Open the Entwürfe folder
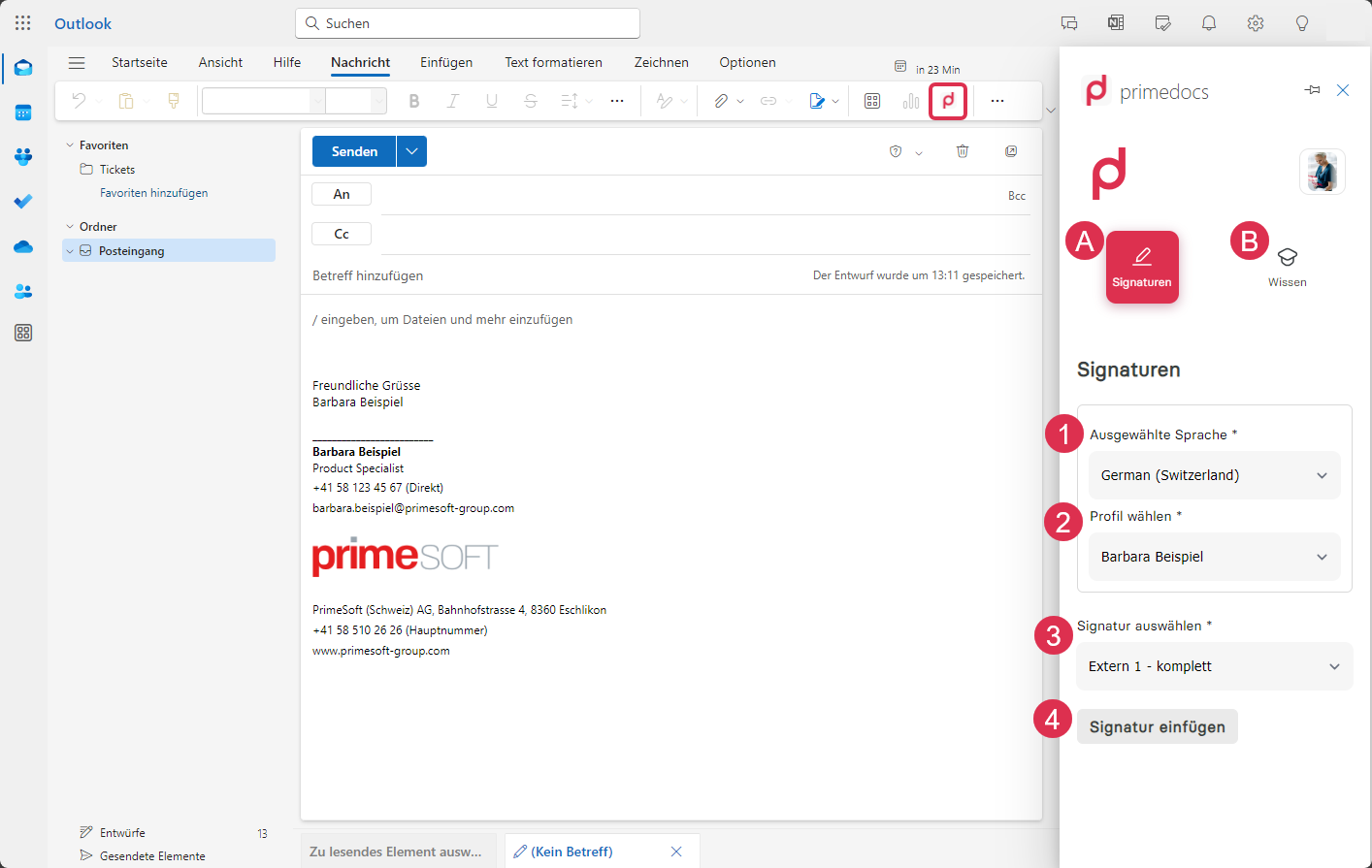 tap(122, 833)
